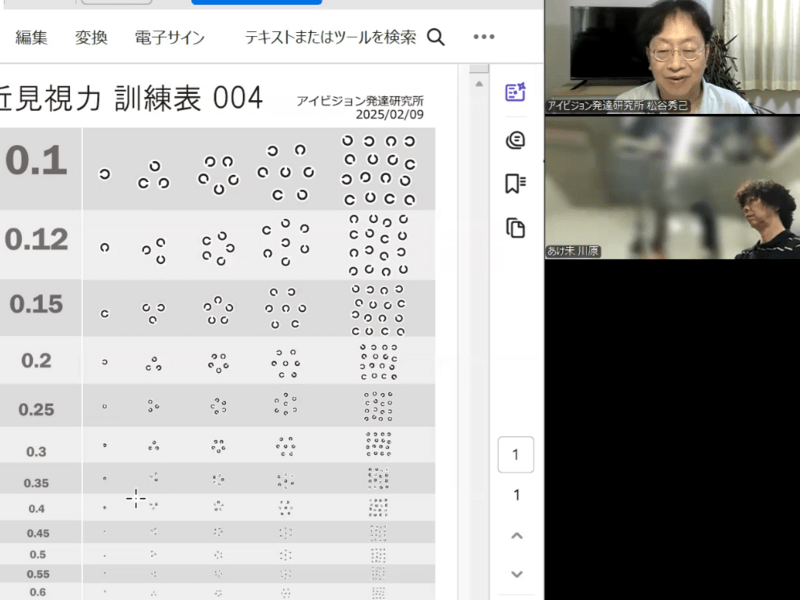Open the 変換 menu
This screenshot has width=800, height=600.
91,37
